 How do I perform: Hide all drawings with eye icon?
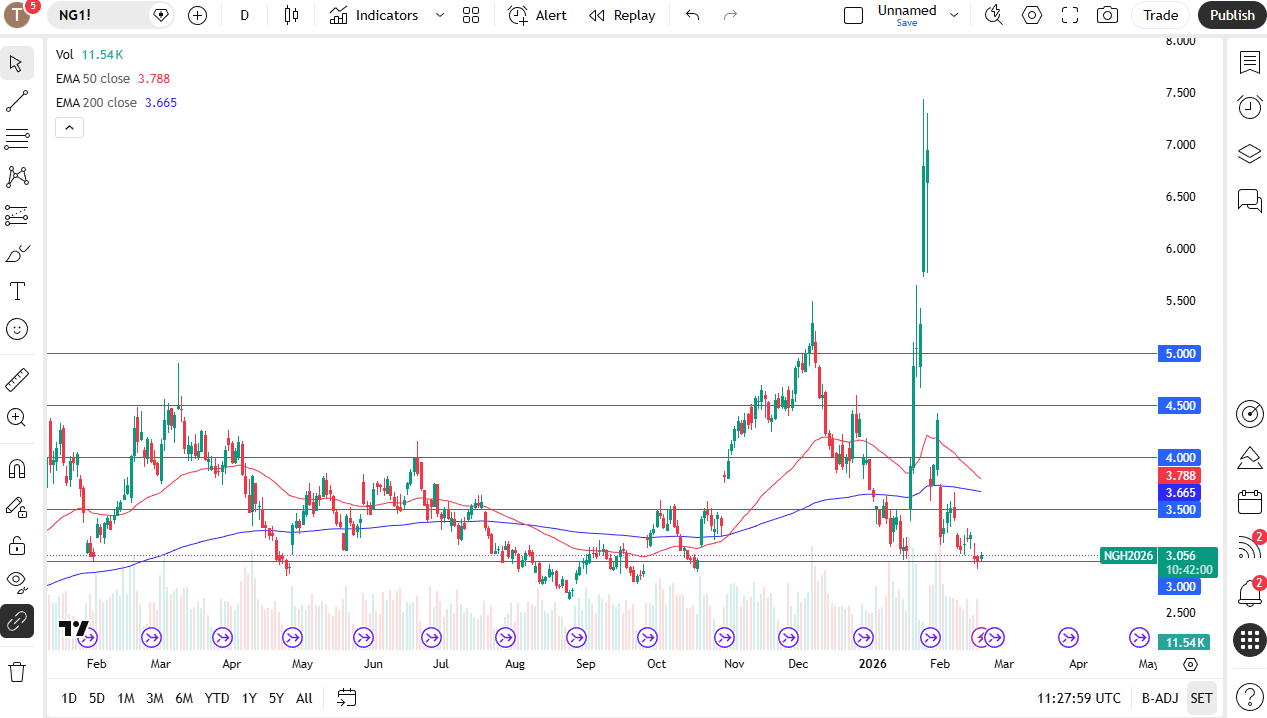pyautogui.click(x=17, y=580)
